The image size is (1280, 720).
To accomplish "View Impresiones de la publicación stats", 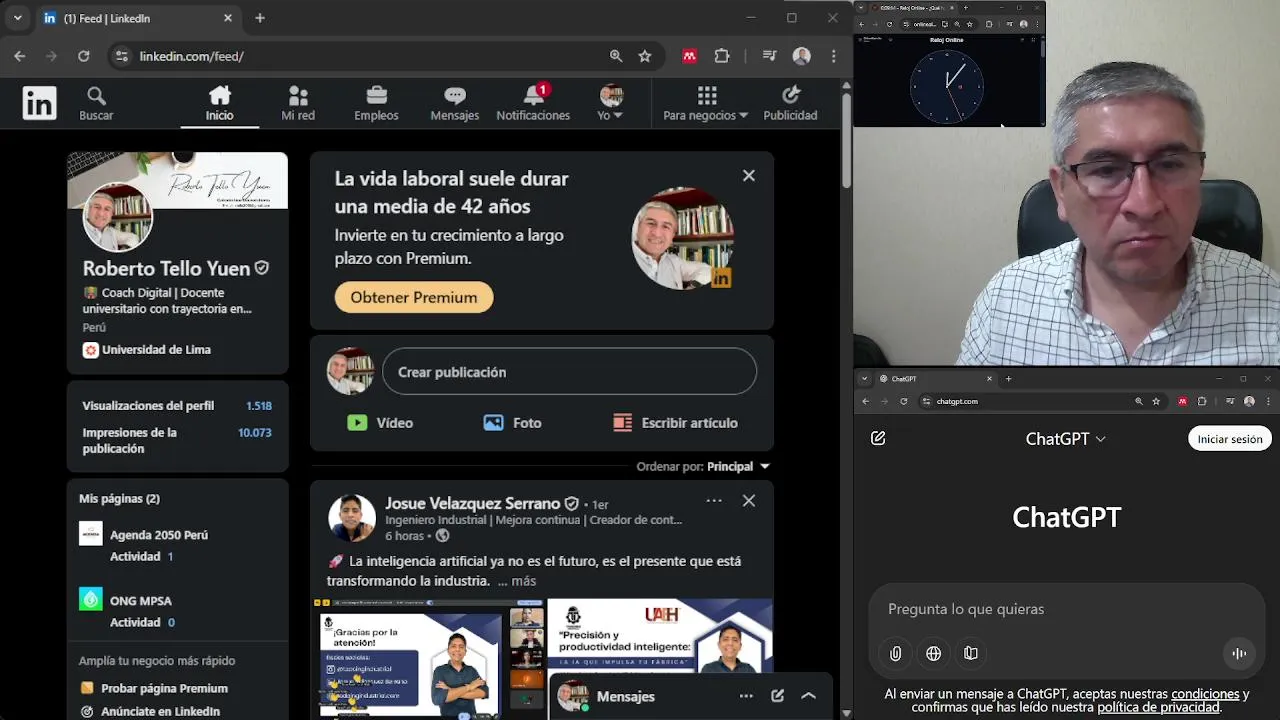I will (177, 440).
